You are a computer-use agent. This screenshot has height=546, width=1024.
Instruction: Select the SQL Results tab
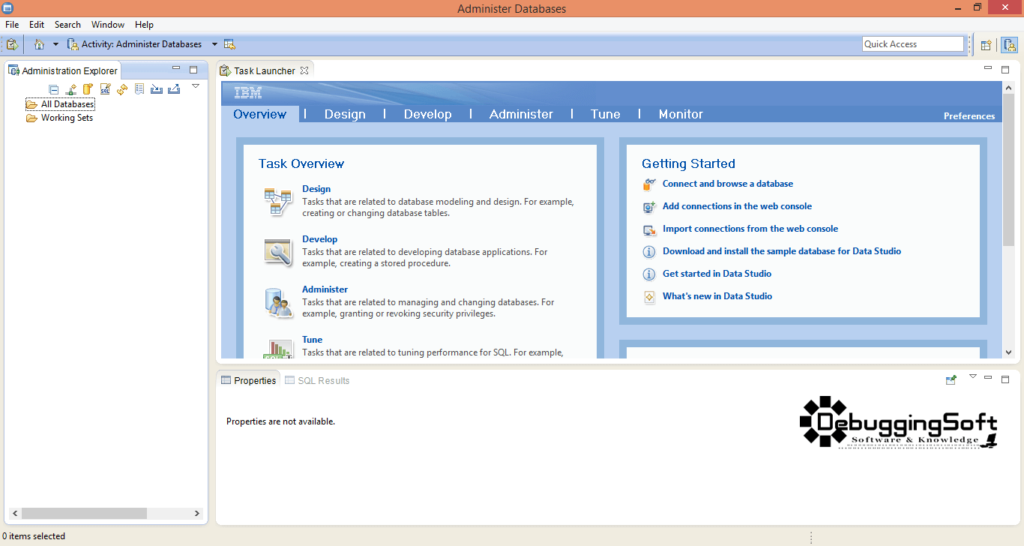pos(317,381)
